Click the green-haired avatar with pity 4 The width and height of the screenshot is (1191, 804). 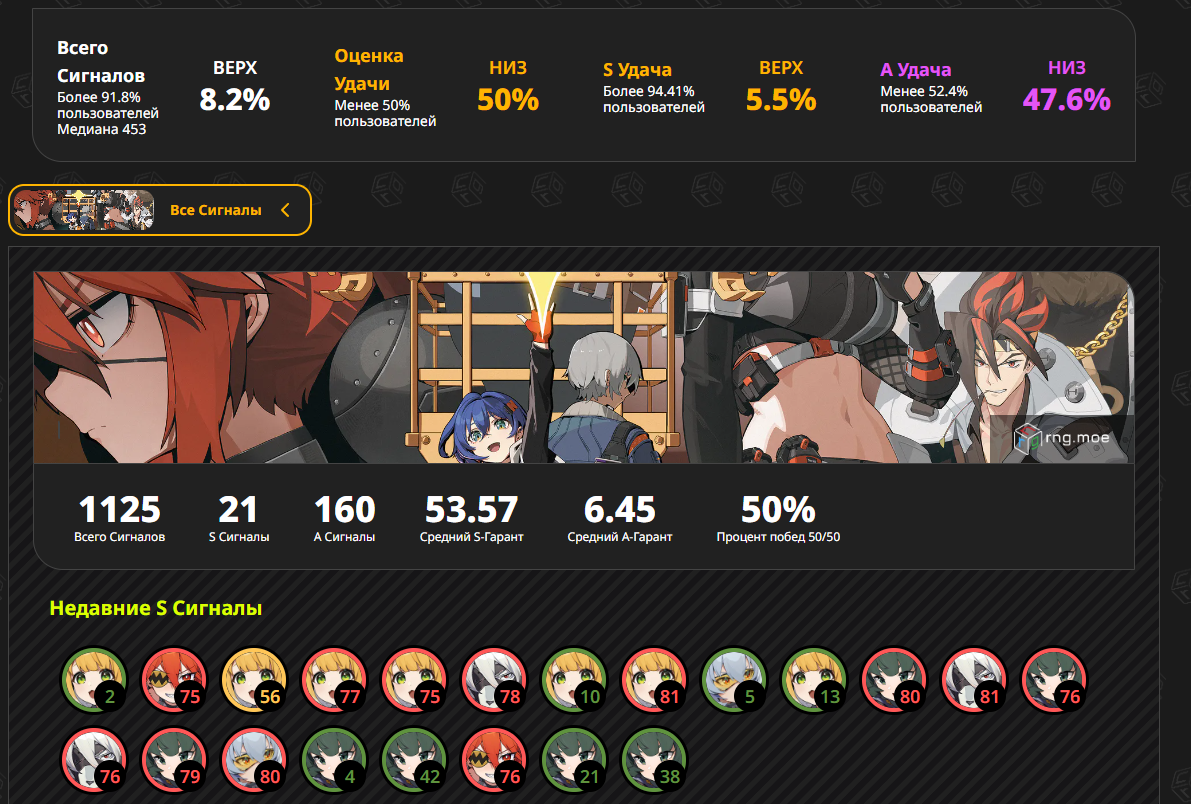pos(333,760)
